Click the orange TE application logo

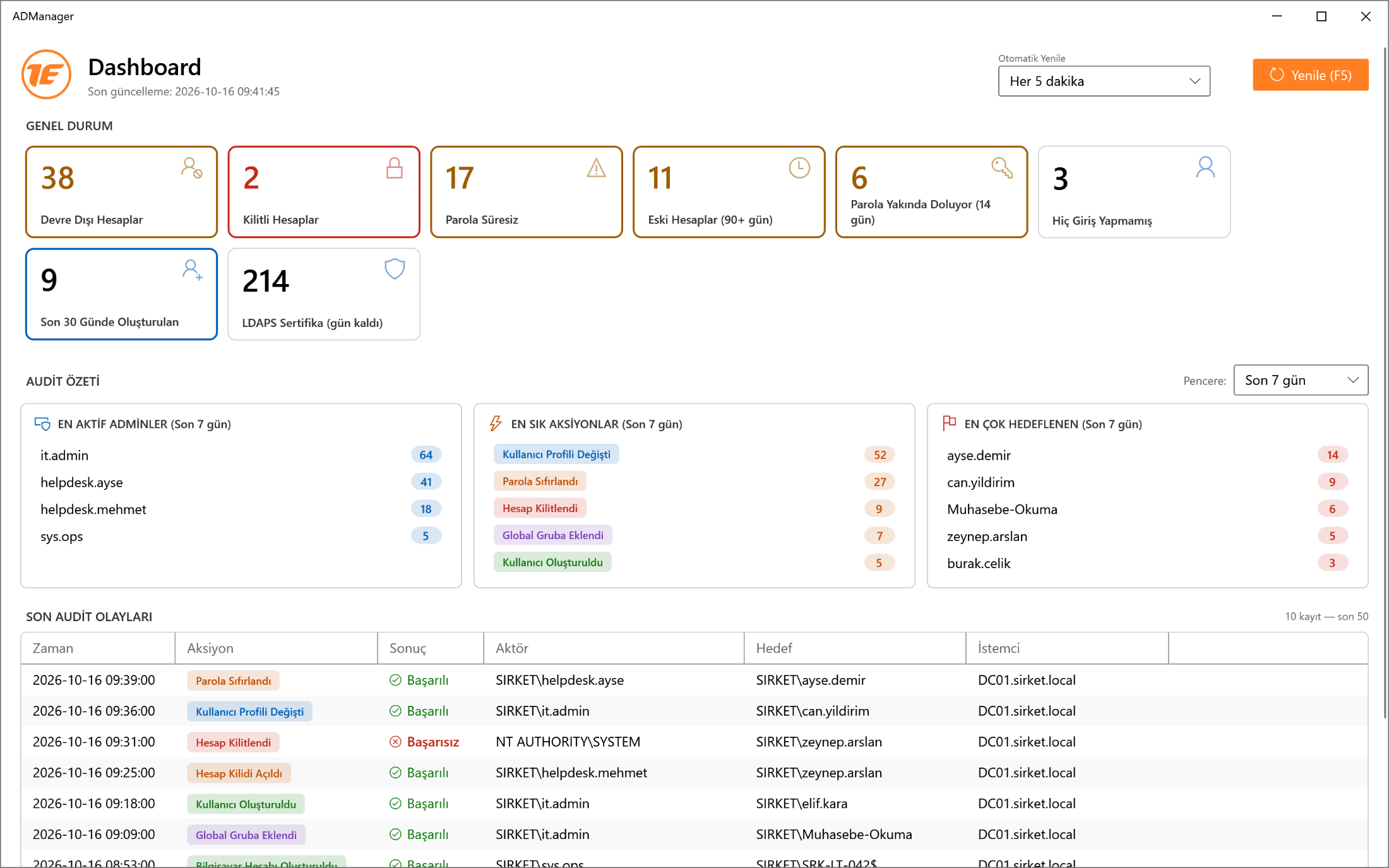click(46, 74)
